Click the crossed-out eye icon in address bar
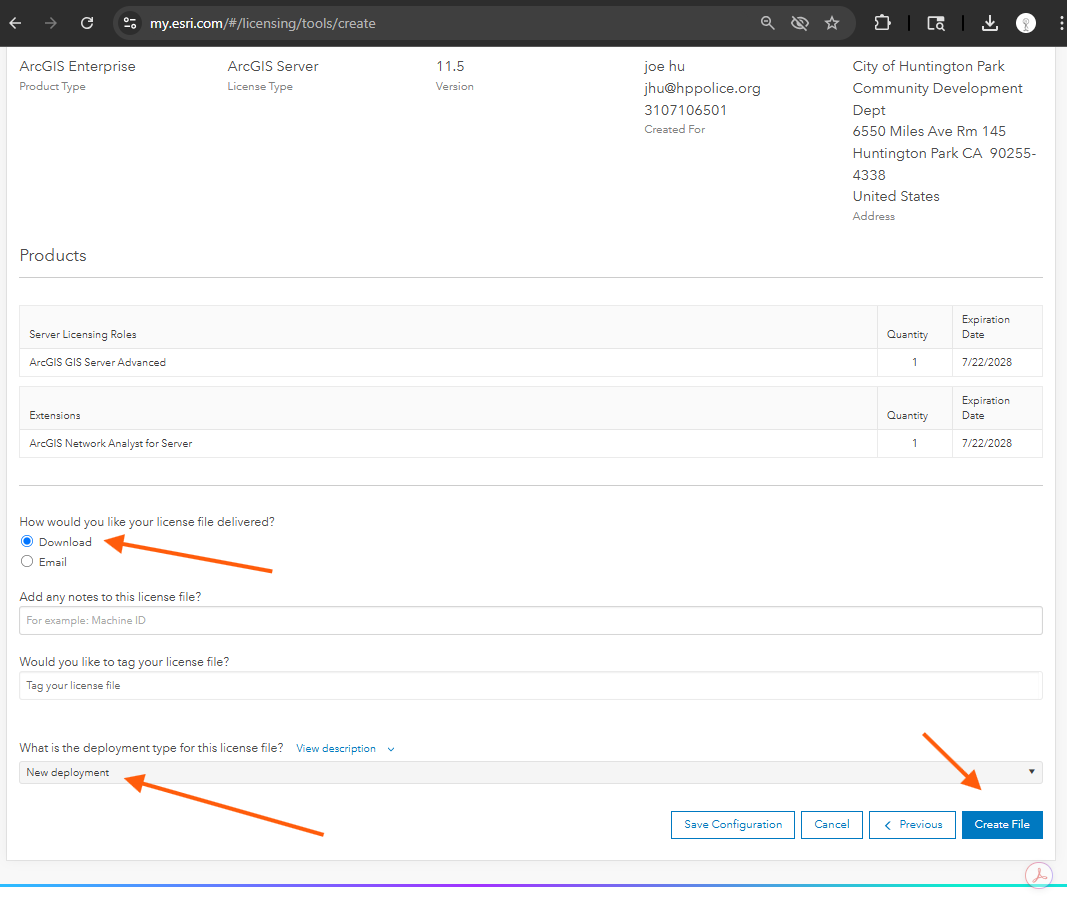Image resolution: width=1067 pixels, height=897 pixels. 800,23
